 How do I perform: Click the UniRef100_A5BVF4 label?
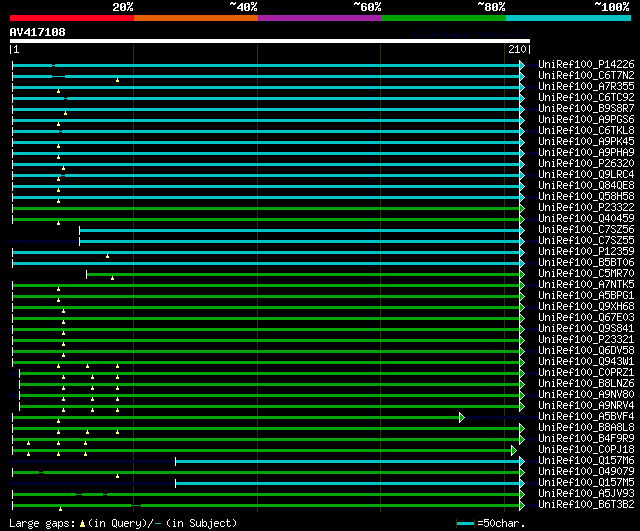(586, 417)
